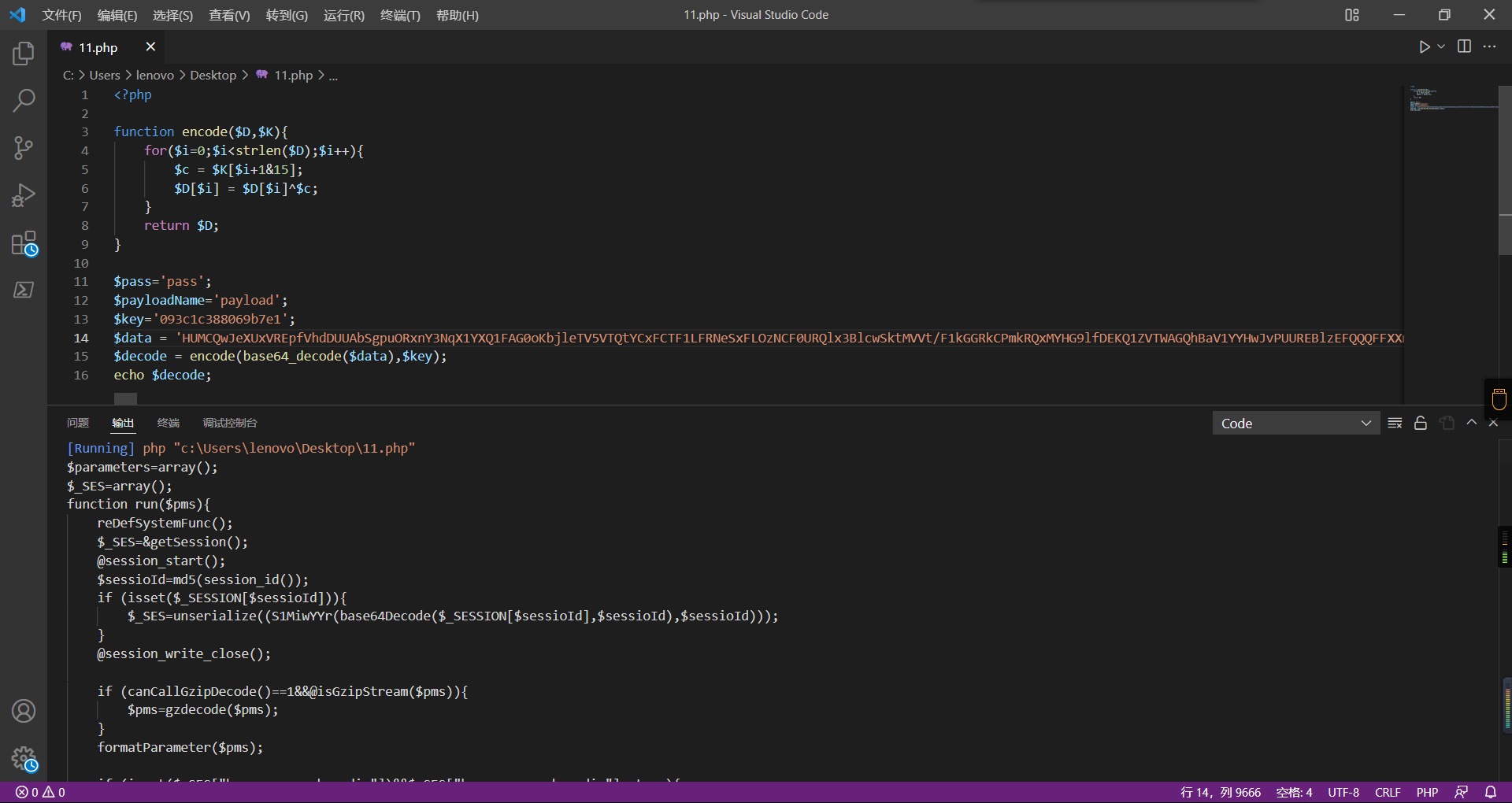Click errors and warnings status indicator
The image size is (1512, 803).
[41, 792]
